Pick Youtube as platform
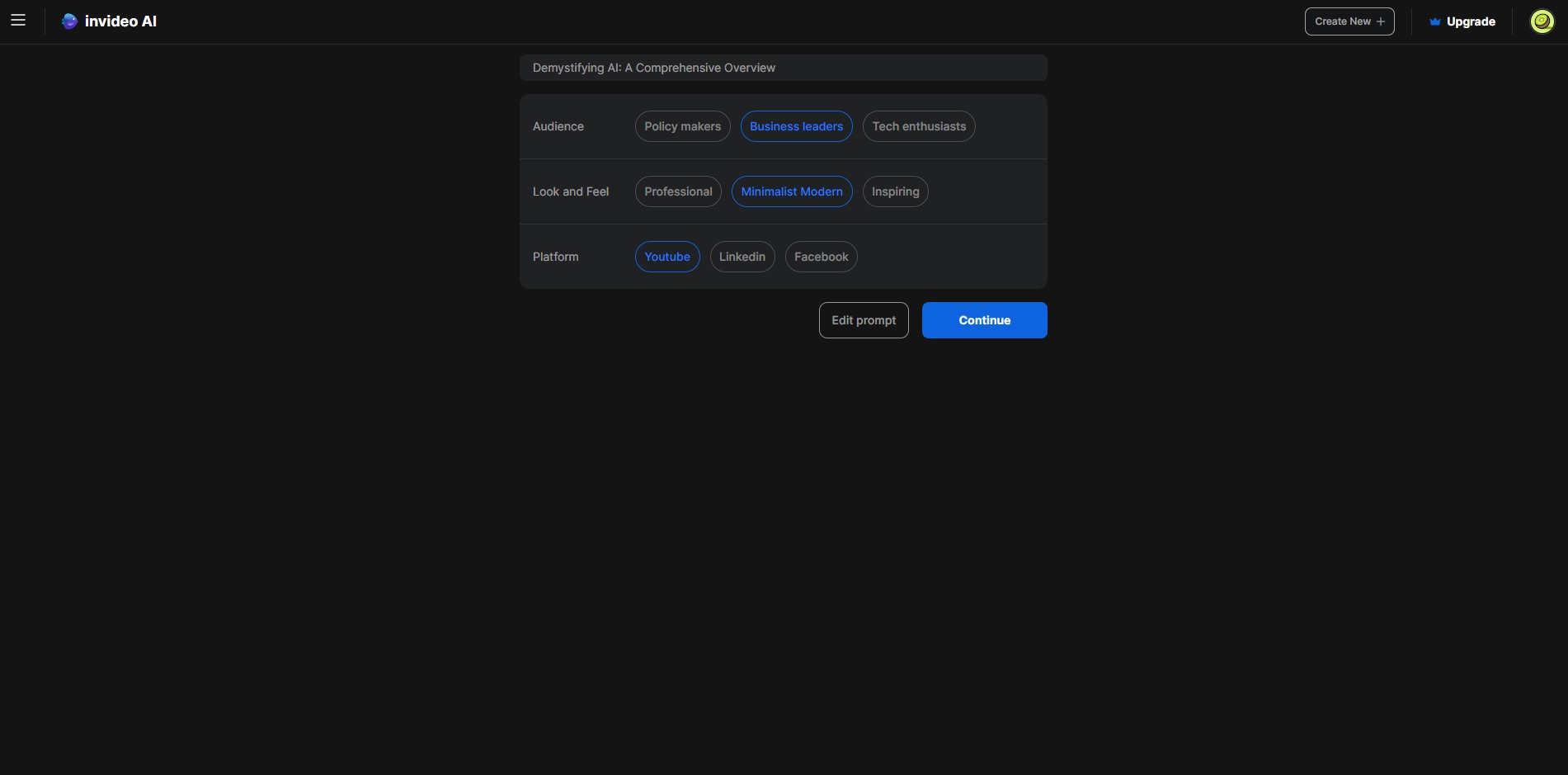Screen dimensions: 1568x775 point(667,257)
